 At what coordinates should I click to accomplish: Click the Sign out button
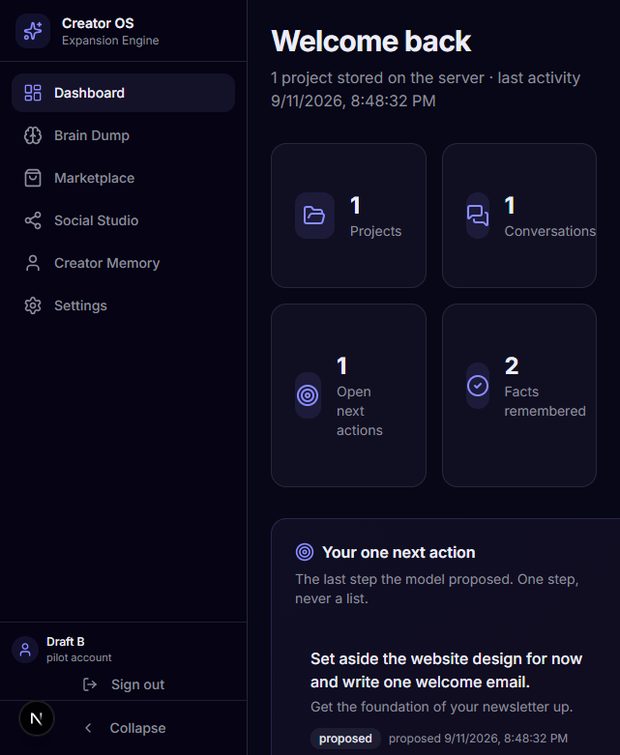click(x=123, y=684)
